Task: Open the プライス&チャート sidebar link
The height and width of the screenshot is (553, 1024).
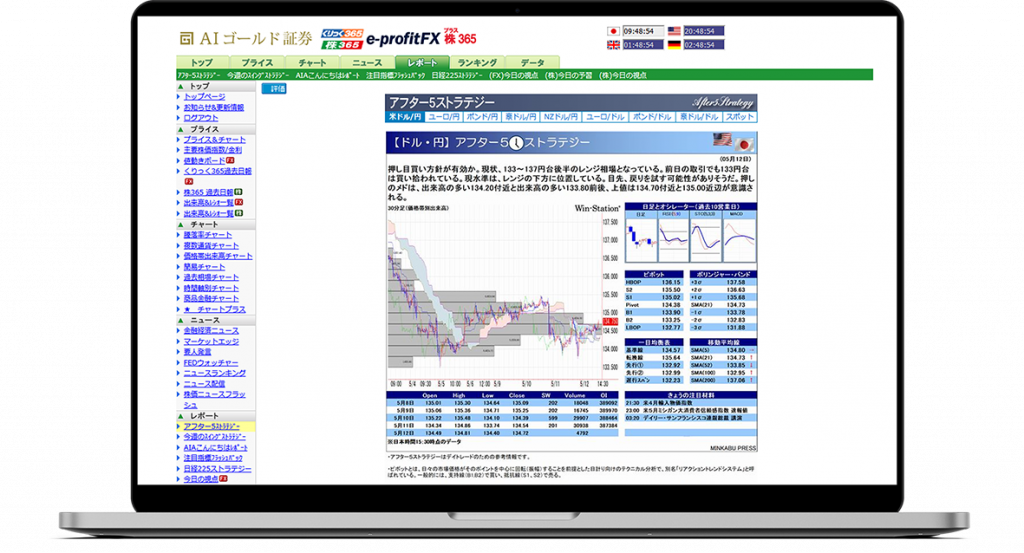Action: [x=215, y=140]
